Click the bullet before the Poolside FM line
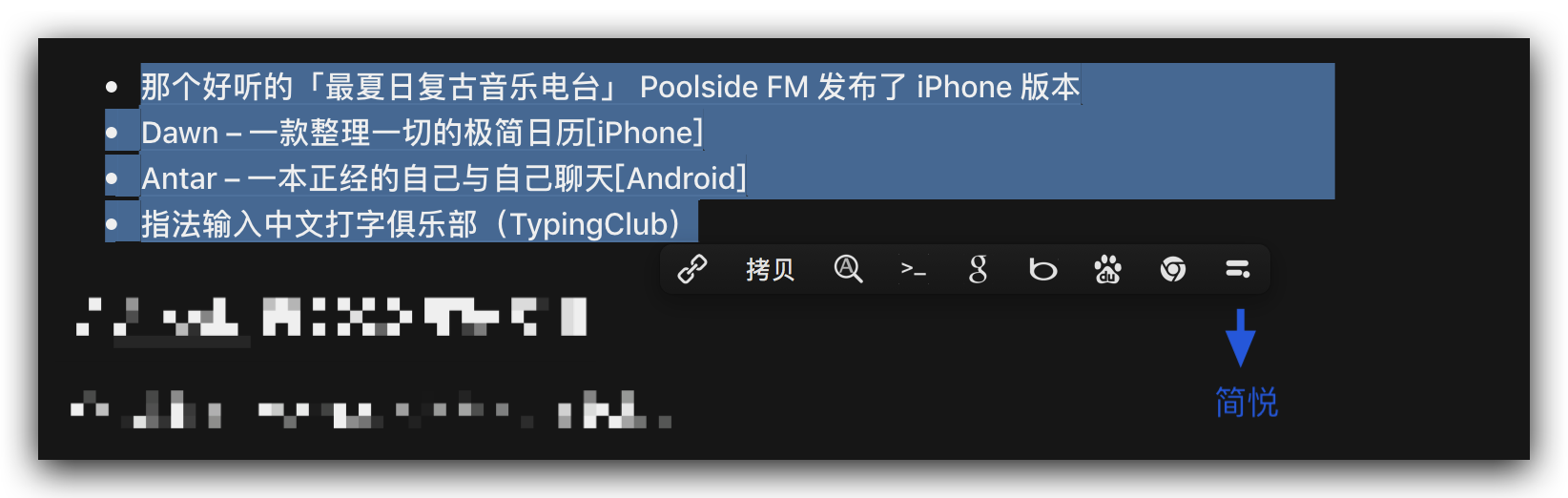Viewport: 1568px width, 498px height. [112, 87]
